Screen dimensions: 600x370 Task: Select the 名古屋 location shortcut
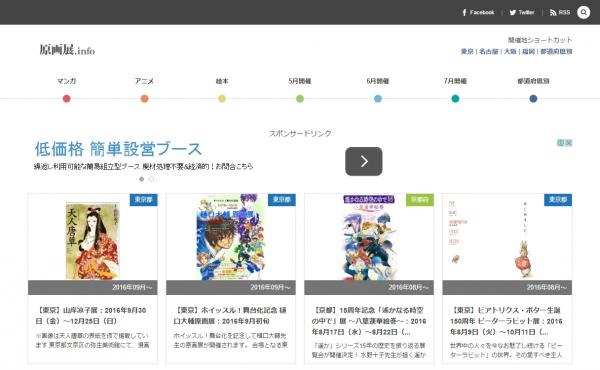coord(489,51)
